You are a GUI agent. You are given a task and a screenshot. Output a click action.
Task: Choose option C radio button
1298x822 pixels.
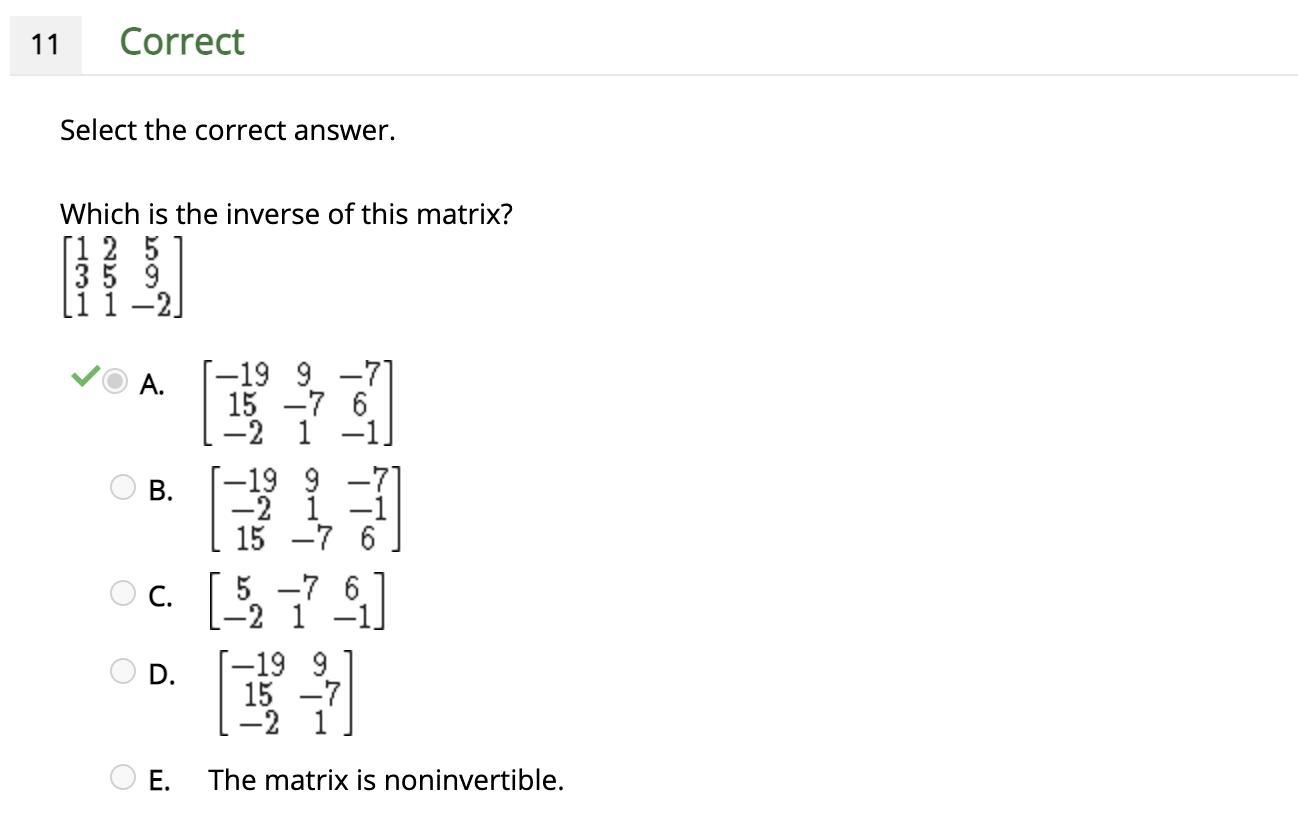(x=122, y=593)
